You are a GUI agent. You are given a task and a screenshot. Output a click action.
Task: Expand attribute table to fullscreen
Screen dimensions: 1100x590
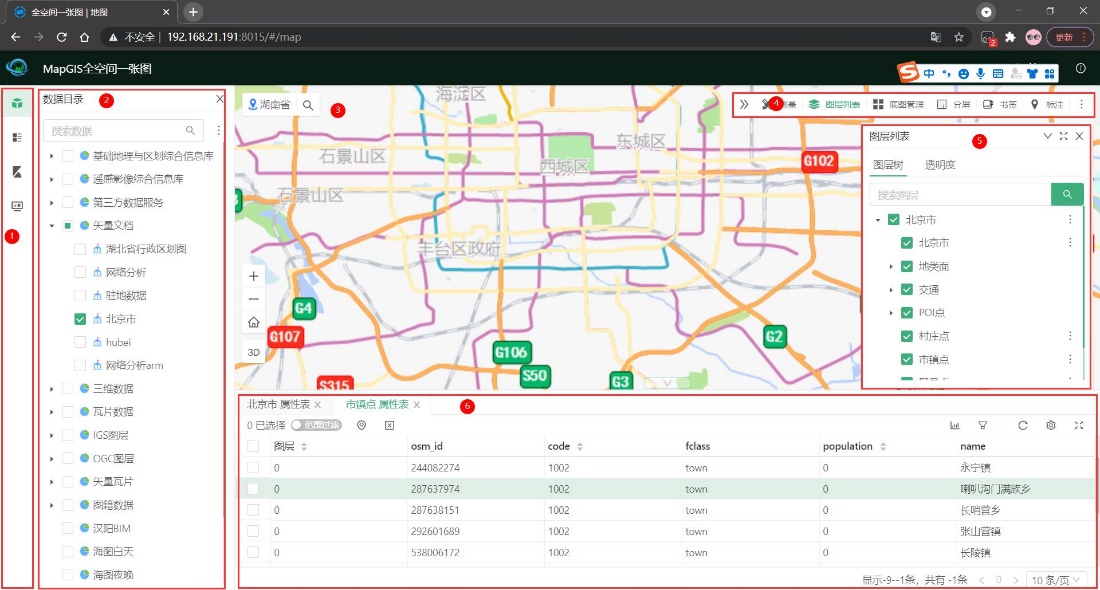[1079, 425]
